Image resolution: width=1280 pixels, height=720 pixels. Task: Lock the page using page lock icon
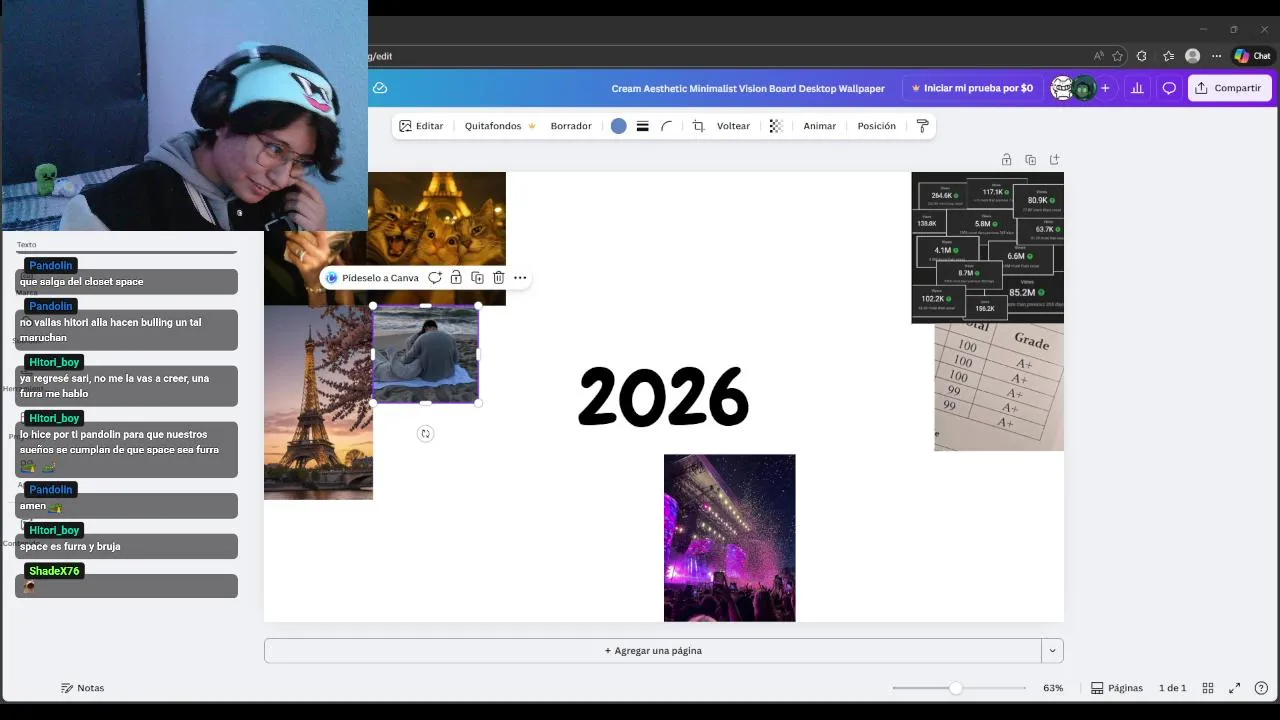click(x=1006, y=160)
